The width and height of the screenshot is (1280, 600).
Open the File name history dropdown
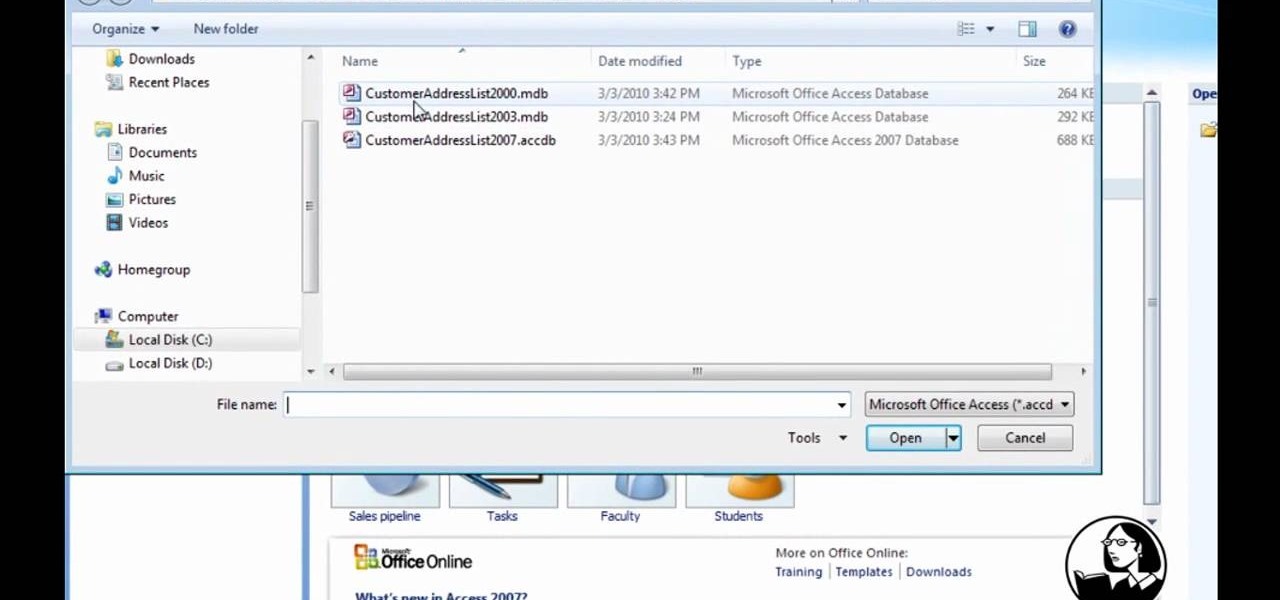point(840,404)
